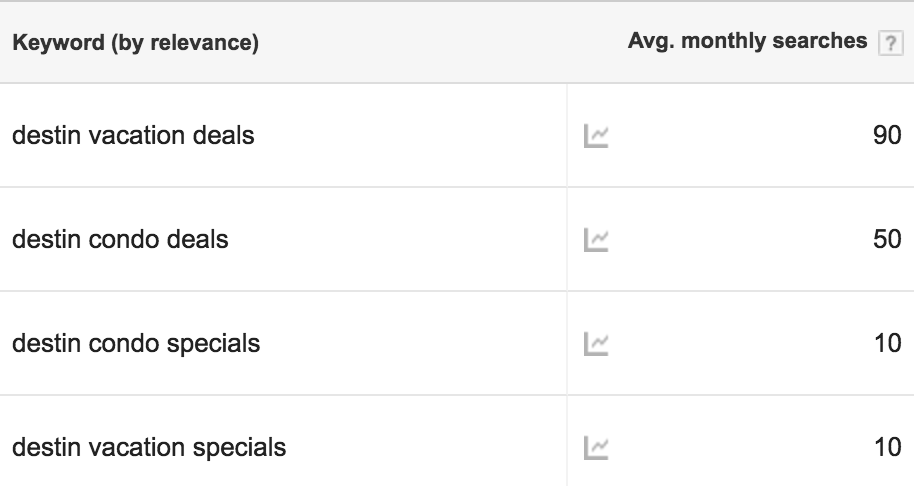Click the 10 value for destin vacation specials
The image size is (914, 486).
pyautogui.click(x=888, y=448)
